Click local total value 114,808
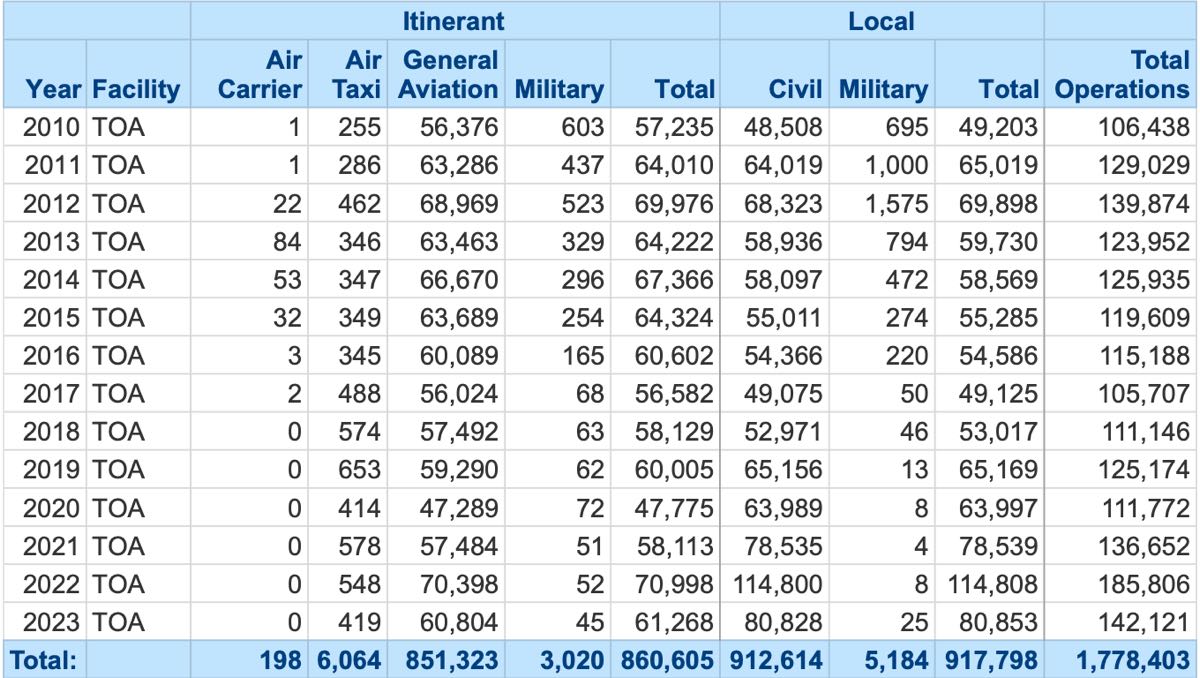 click(991, 582)
